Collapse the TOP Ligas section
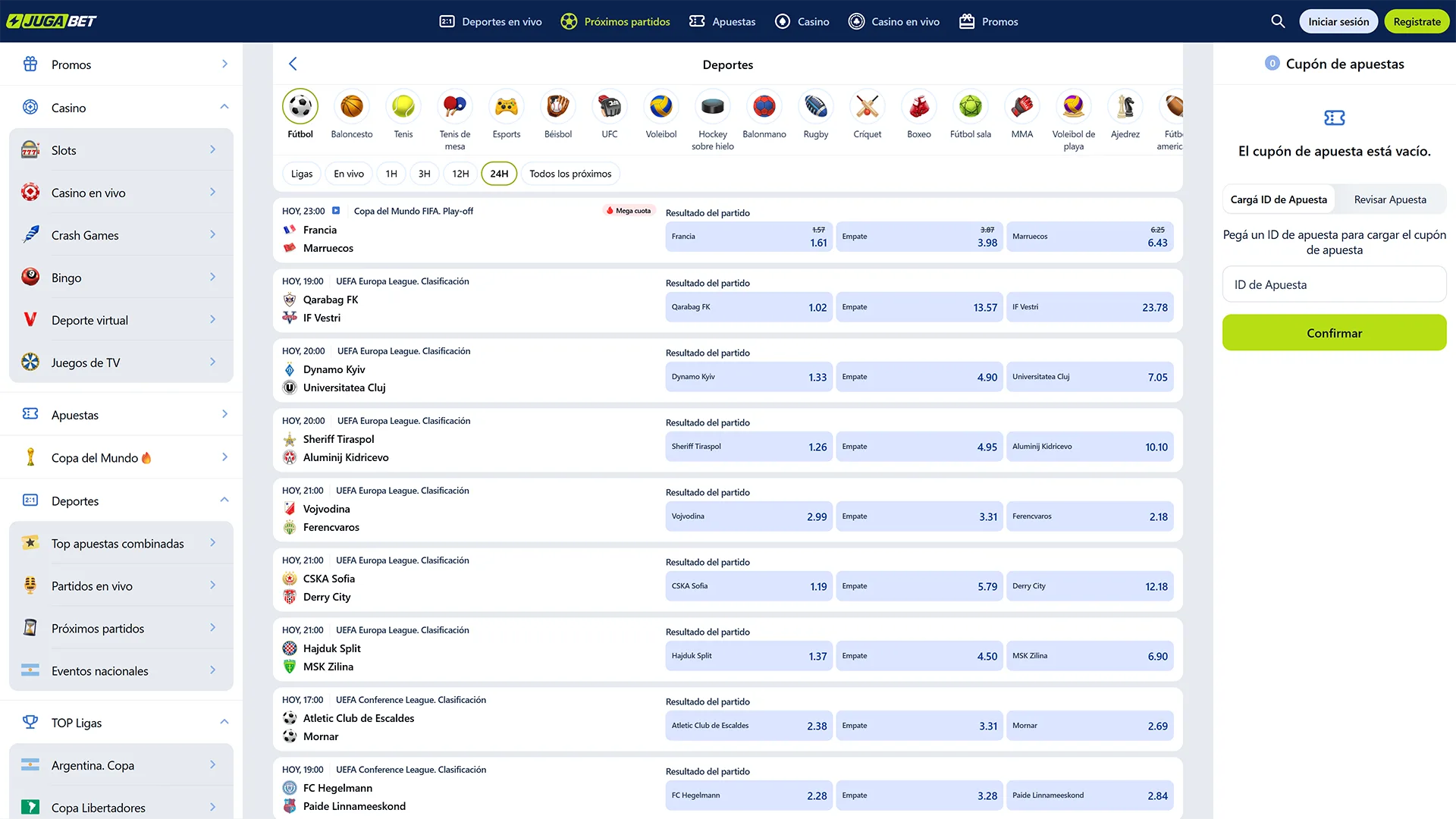 point(224,722)
